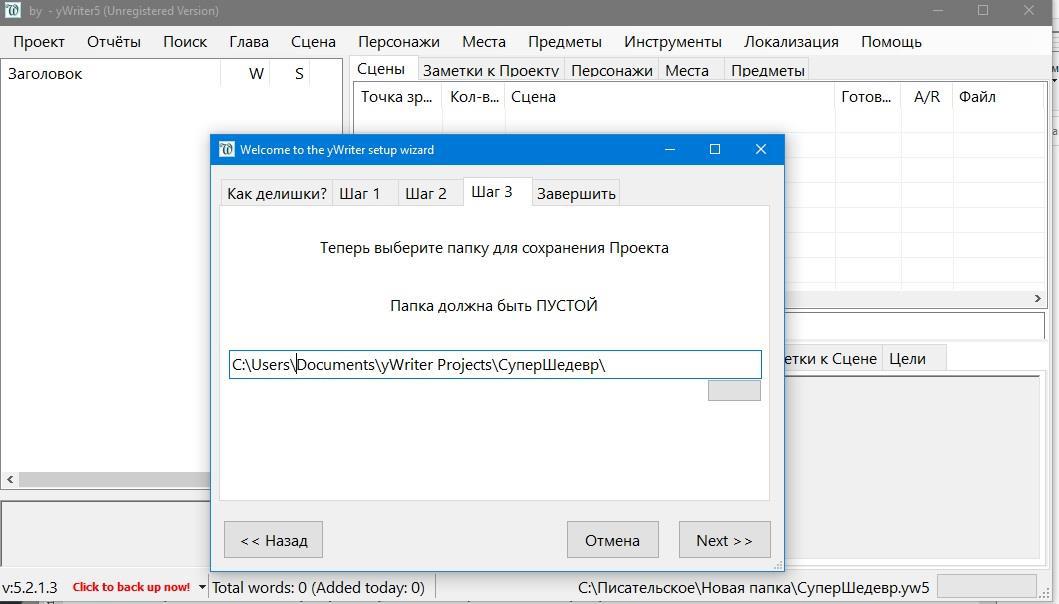Go to the Как делишки? tab
The height and width of the screenshot is (604, 1059).
pos(276,193)
